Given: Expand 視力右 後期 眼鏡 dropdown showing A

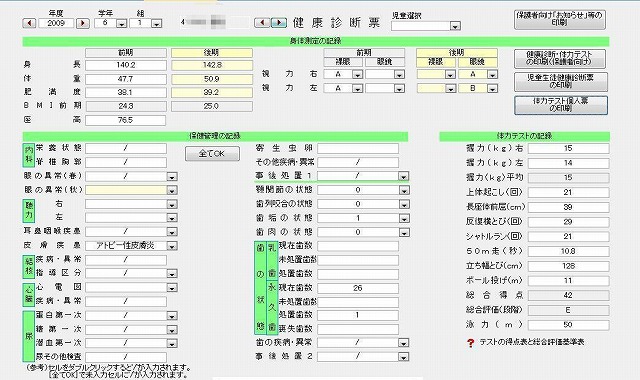Looking at the screenshot, I should point(492,75).
